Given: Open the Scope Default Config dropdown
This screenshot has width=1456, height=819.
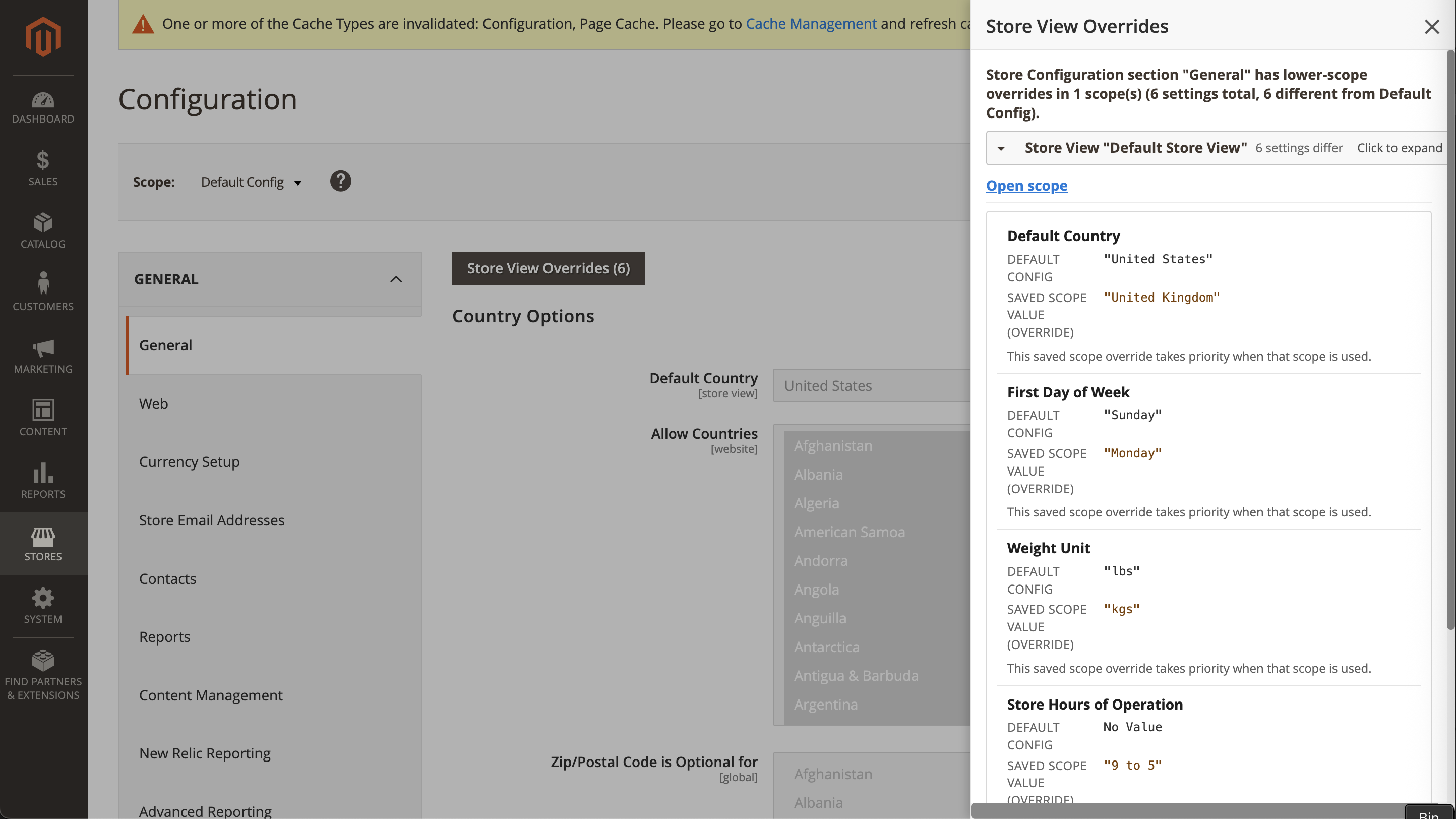Looking at the screenshot, I should pyautogui.click(x=252, y=182).
